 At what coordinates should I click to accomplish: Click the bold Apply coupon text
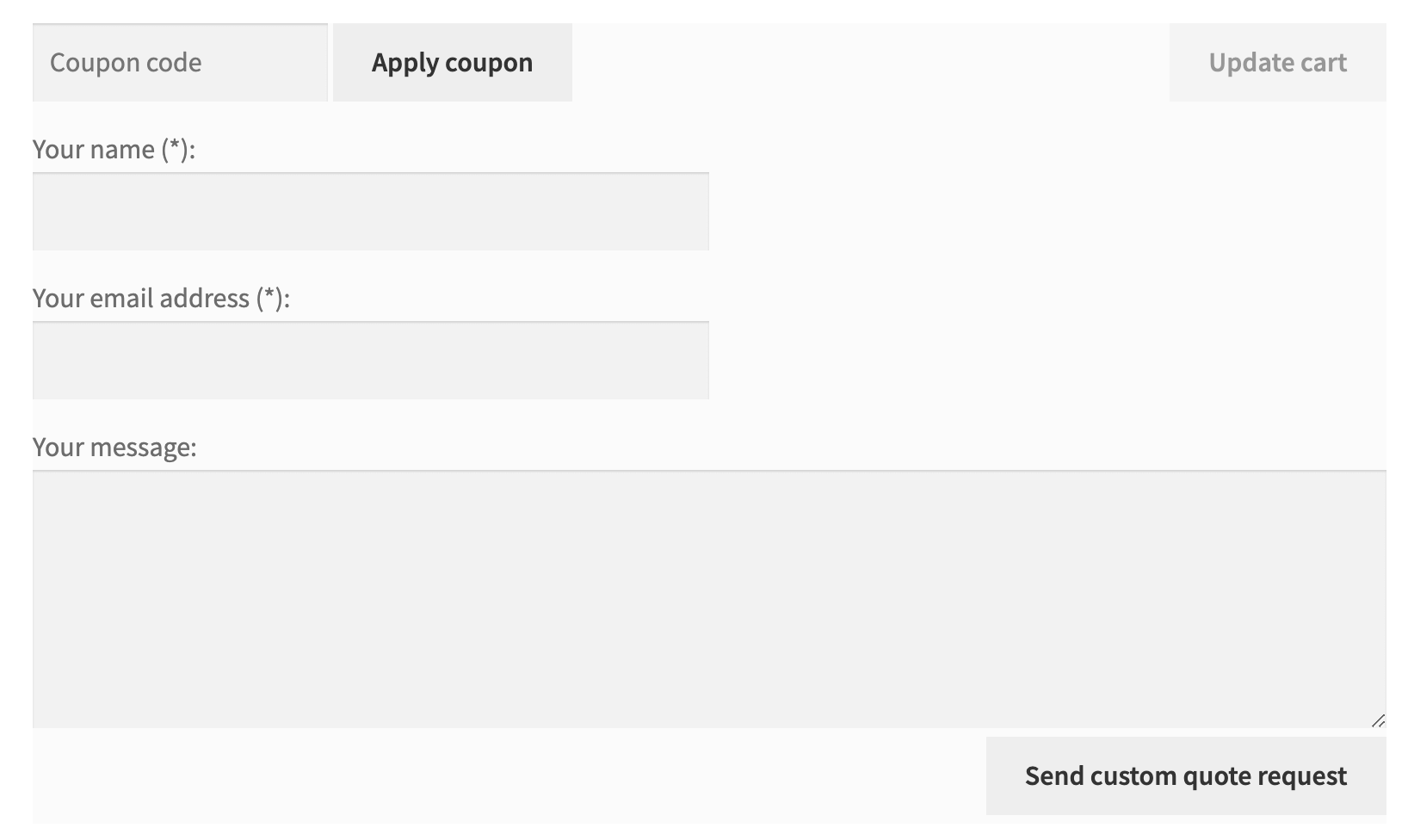453,63
